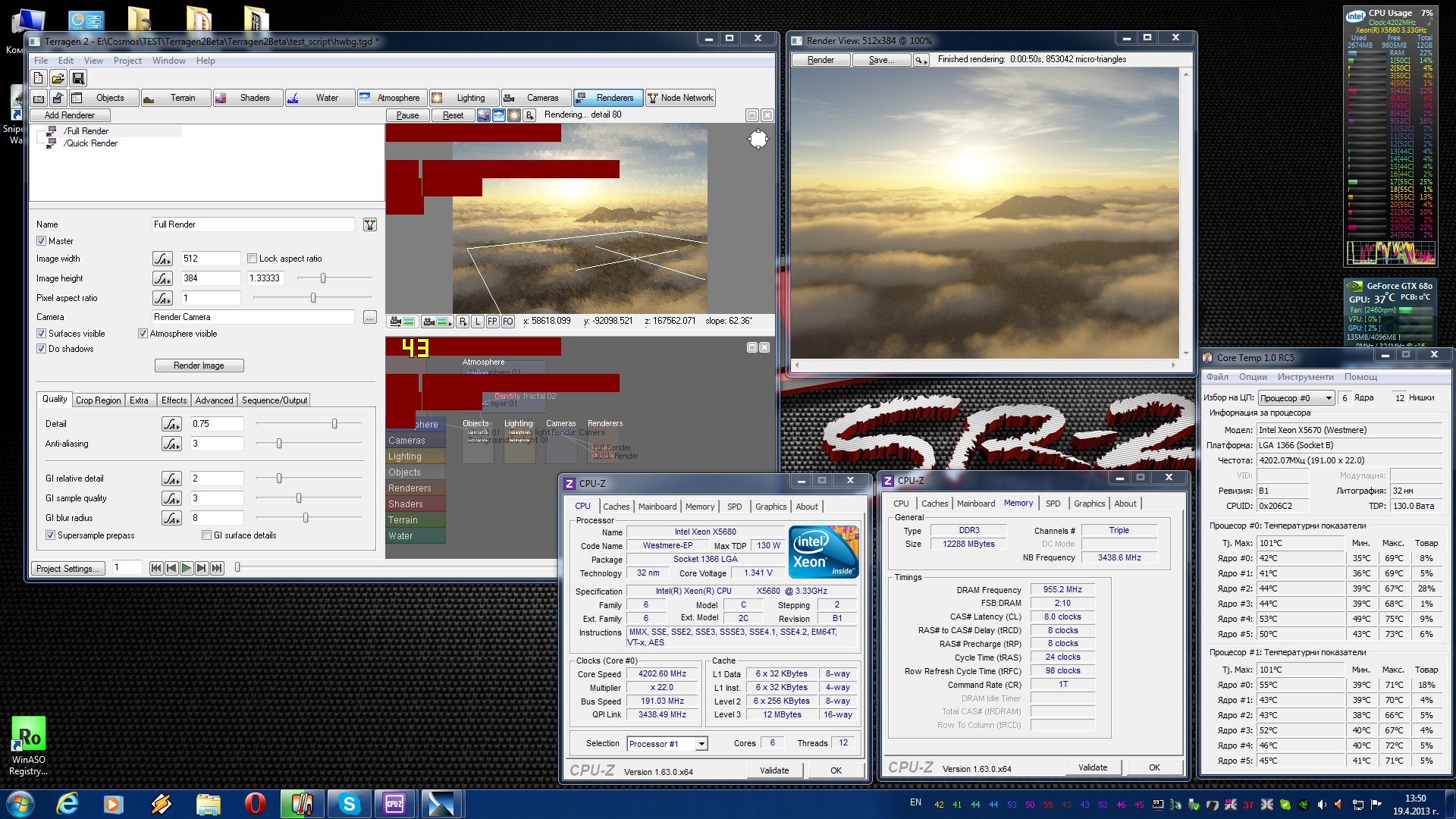Click the FP button below preview
The width and height of the screenshot is (1456, 819).
click(492, 322)
